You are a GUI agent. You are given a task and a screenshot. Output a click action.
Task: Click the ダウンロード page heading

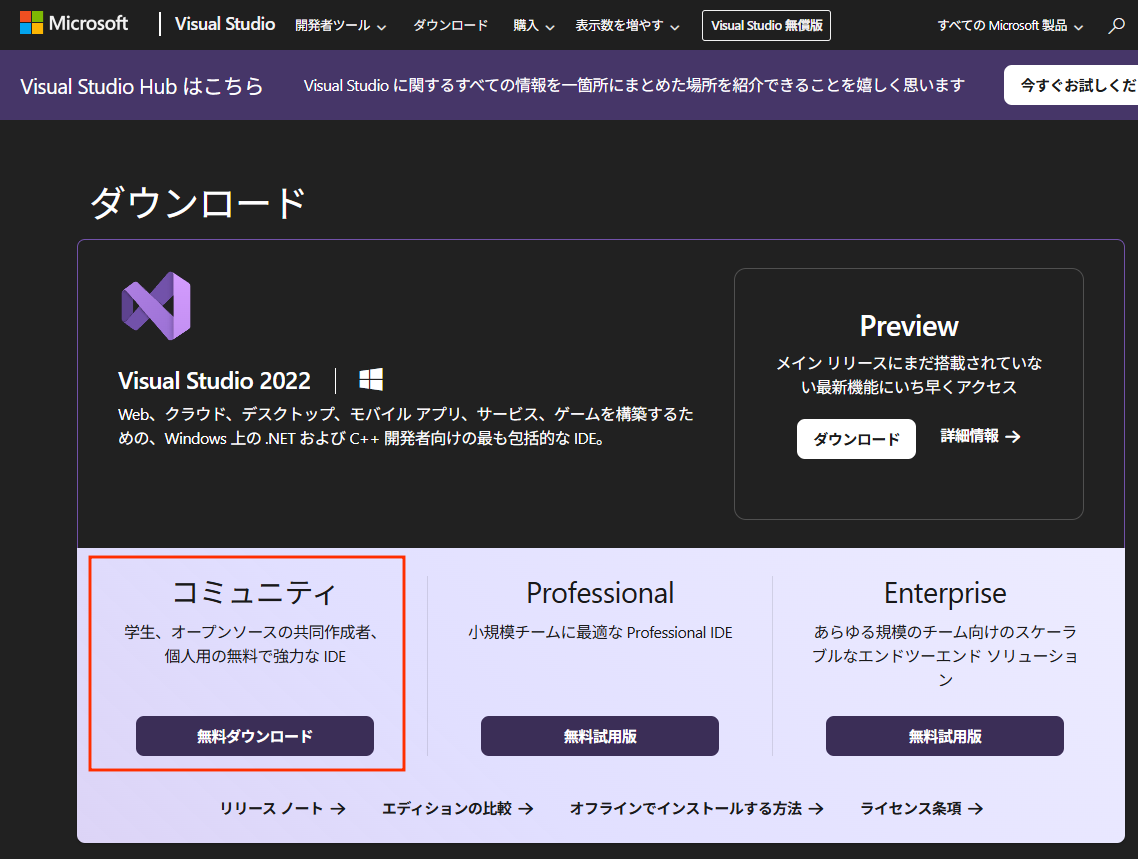tap(197, 202)
